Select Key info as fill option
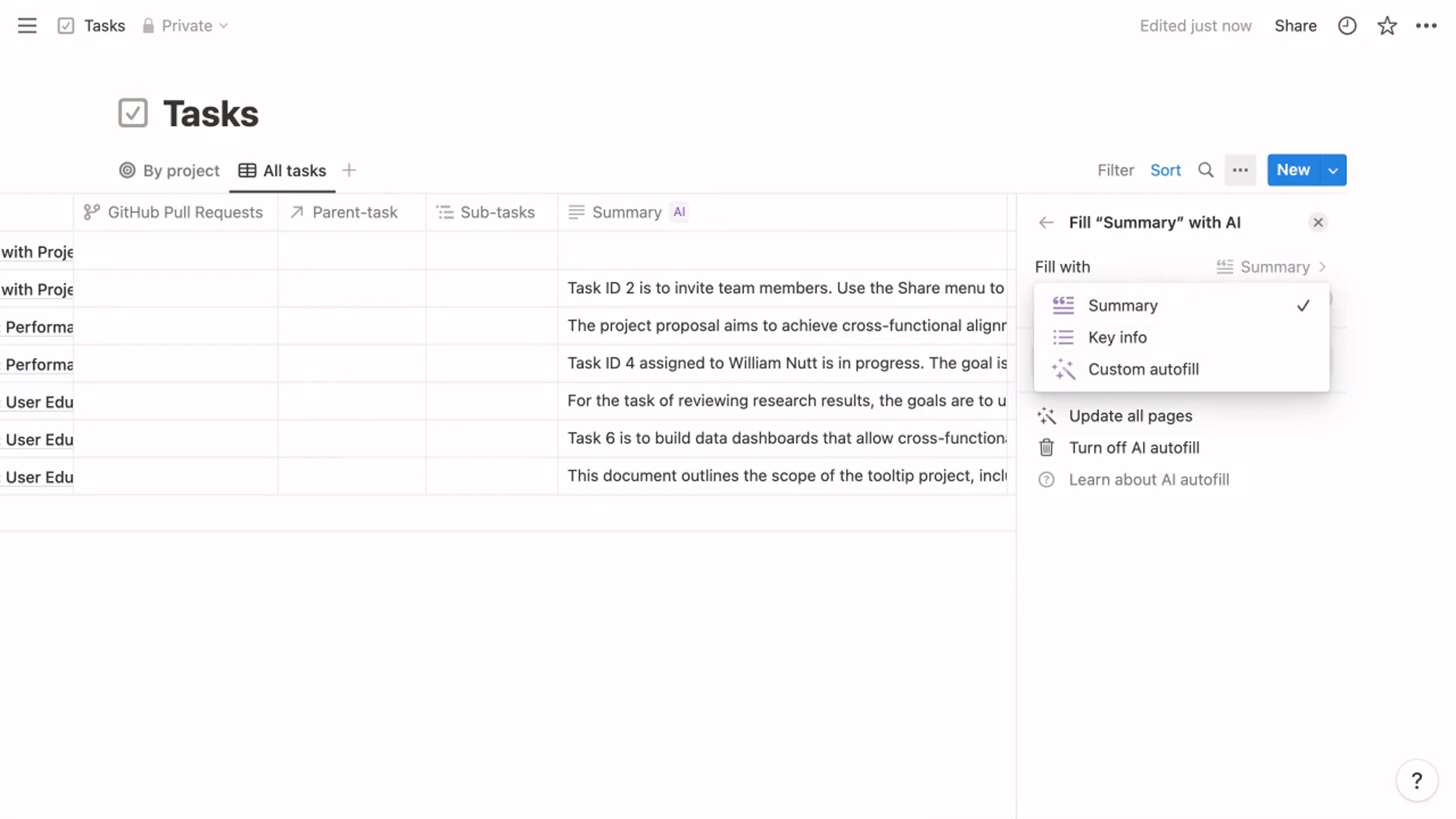This screenshot has height=819, width=1456. coord(1117,337)
